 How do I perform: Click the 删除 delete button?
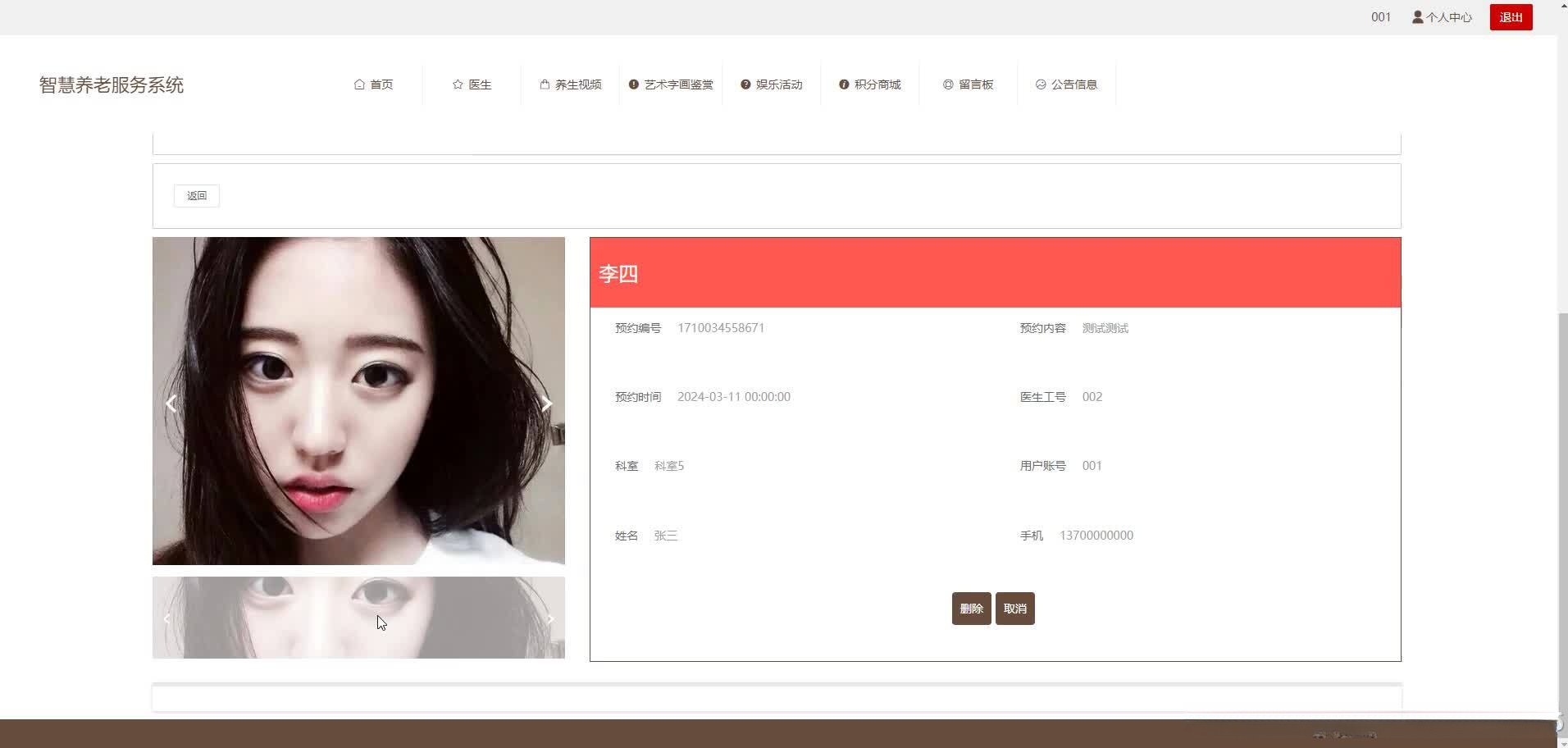[970, 608]
